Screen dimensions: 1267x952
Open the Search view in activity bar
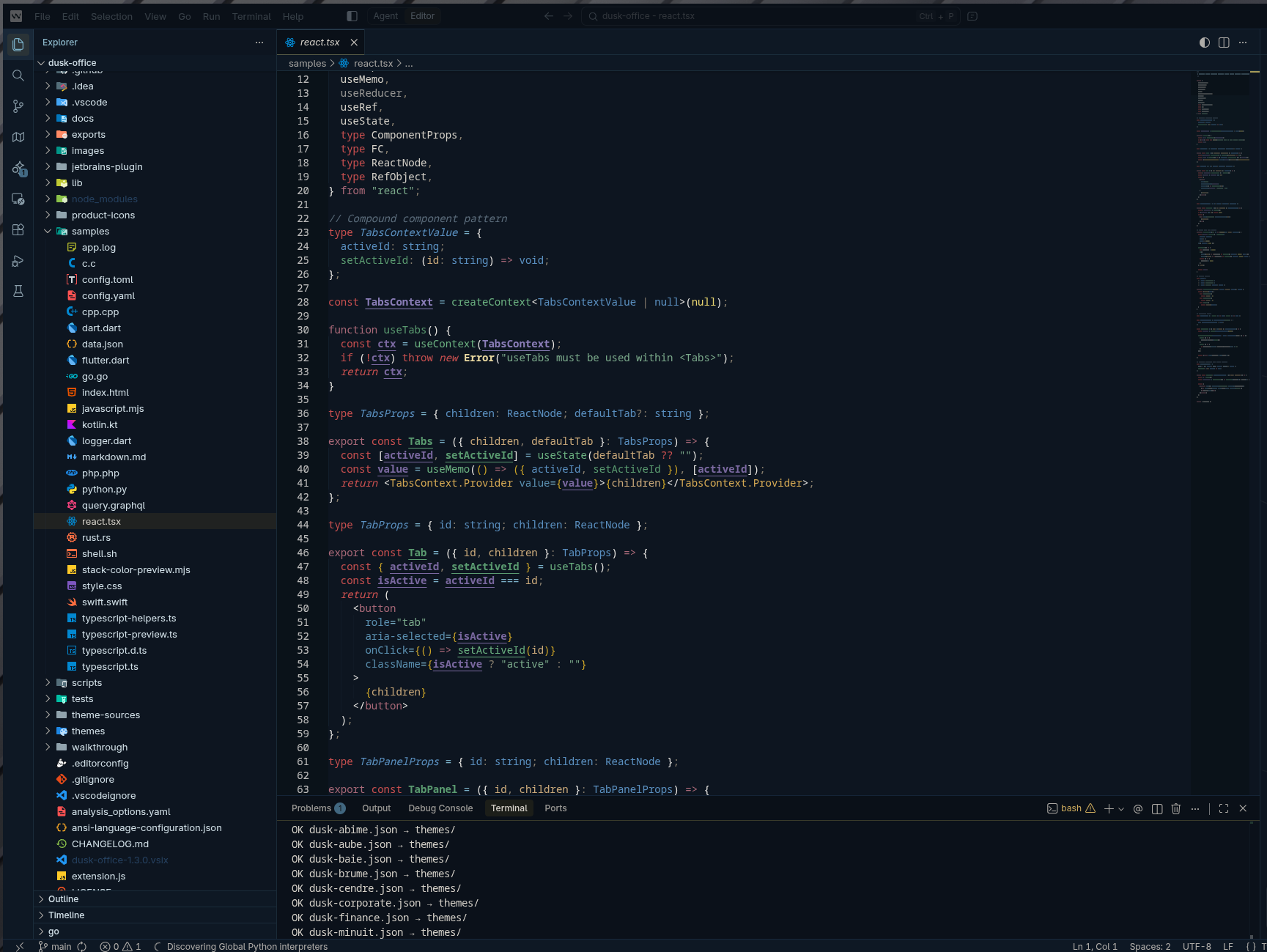[x=18, y=75]
